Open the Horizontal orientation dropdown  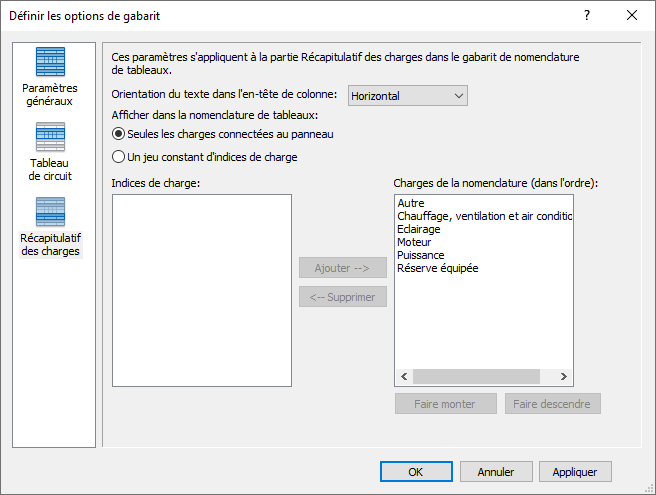(x=408, y=96)
